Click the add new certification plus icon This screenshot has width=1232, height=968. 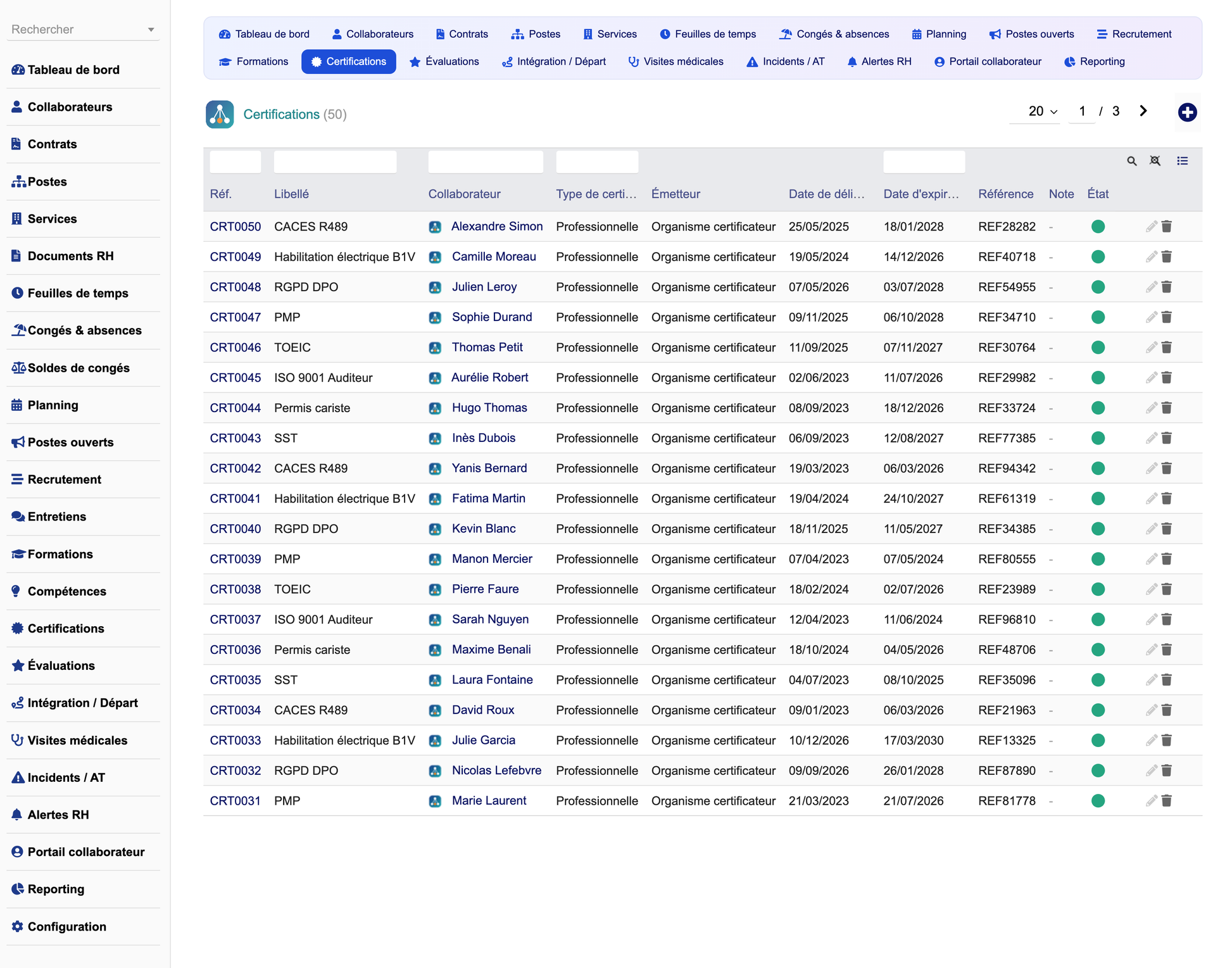(x=1187, y=113)
